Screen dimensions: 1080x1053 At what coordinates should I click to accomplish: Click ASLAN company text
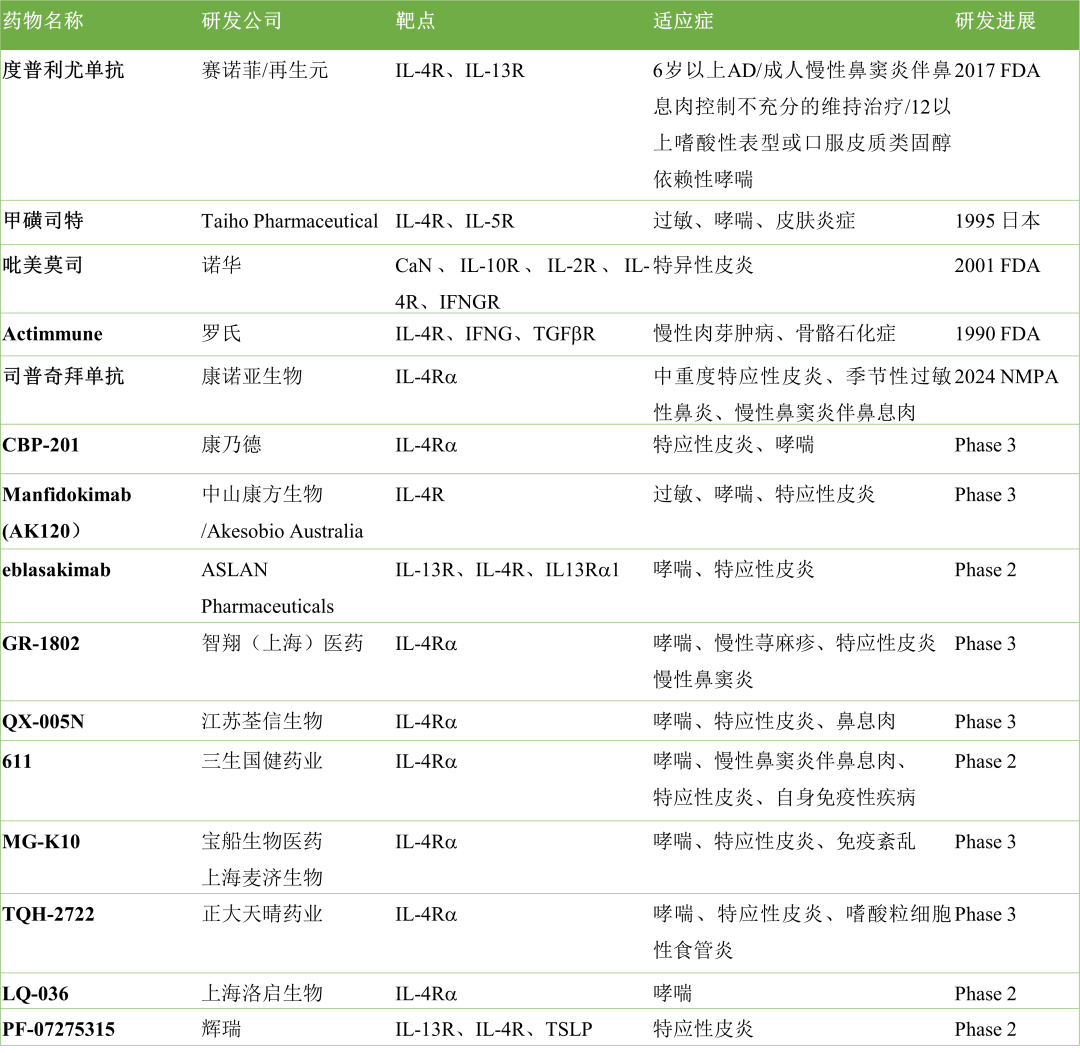coord(234,570)
